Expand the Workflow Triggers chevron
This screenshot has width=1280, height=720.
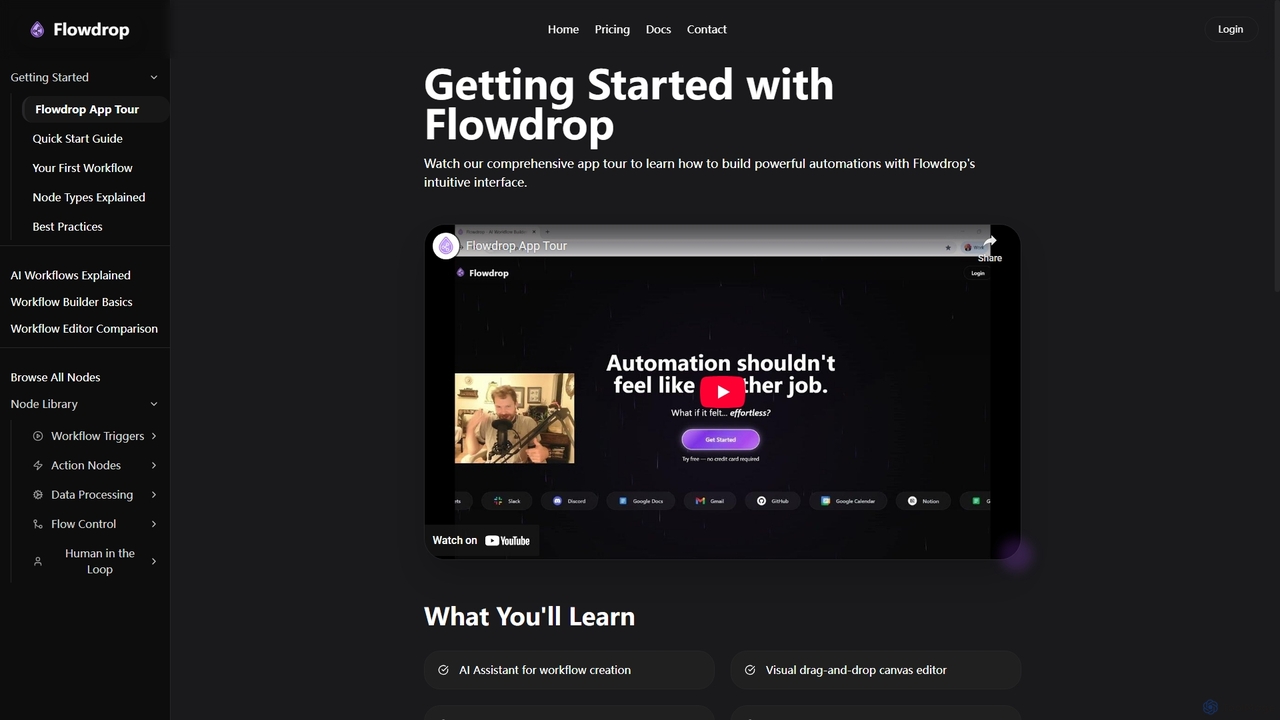coord(154,436)
